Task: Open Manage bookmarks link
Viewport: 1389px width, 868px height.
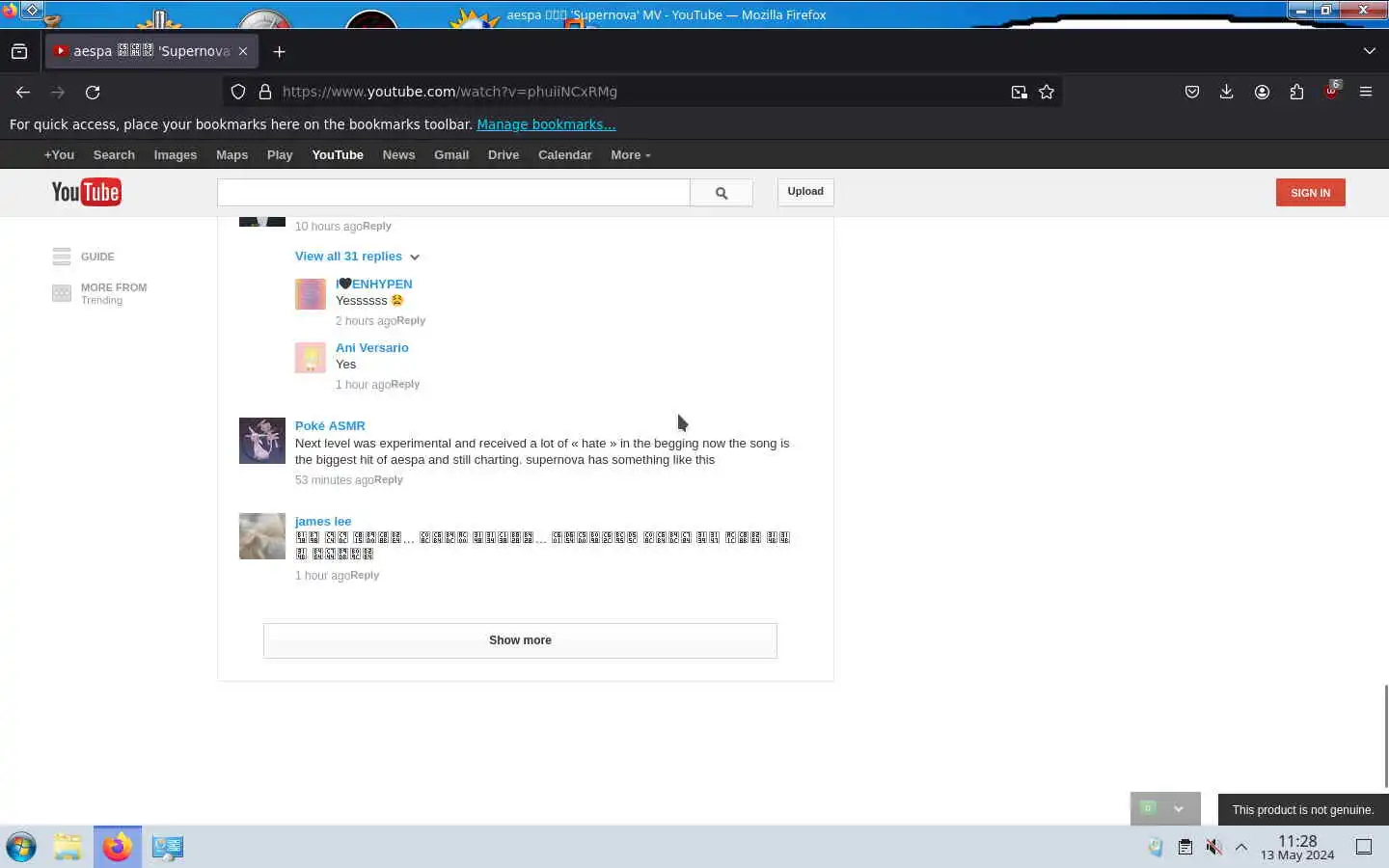Action: tap(546, 124)
